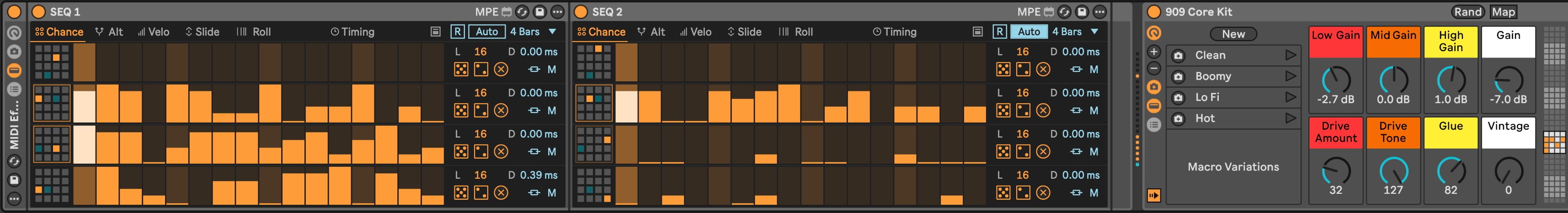Click the hot-swap preset icon on SEQ 2

tap(1064, 11)
